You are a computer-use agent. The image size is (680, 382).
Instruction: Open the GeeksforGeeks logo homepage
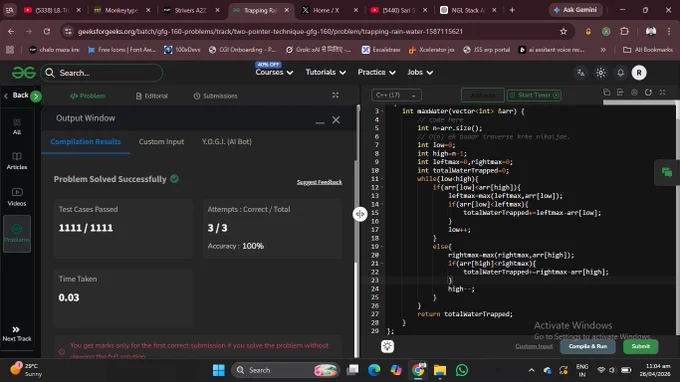pyautogui.click(x=23, y=72)
